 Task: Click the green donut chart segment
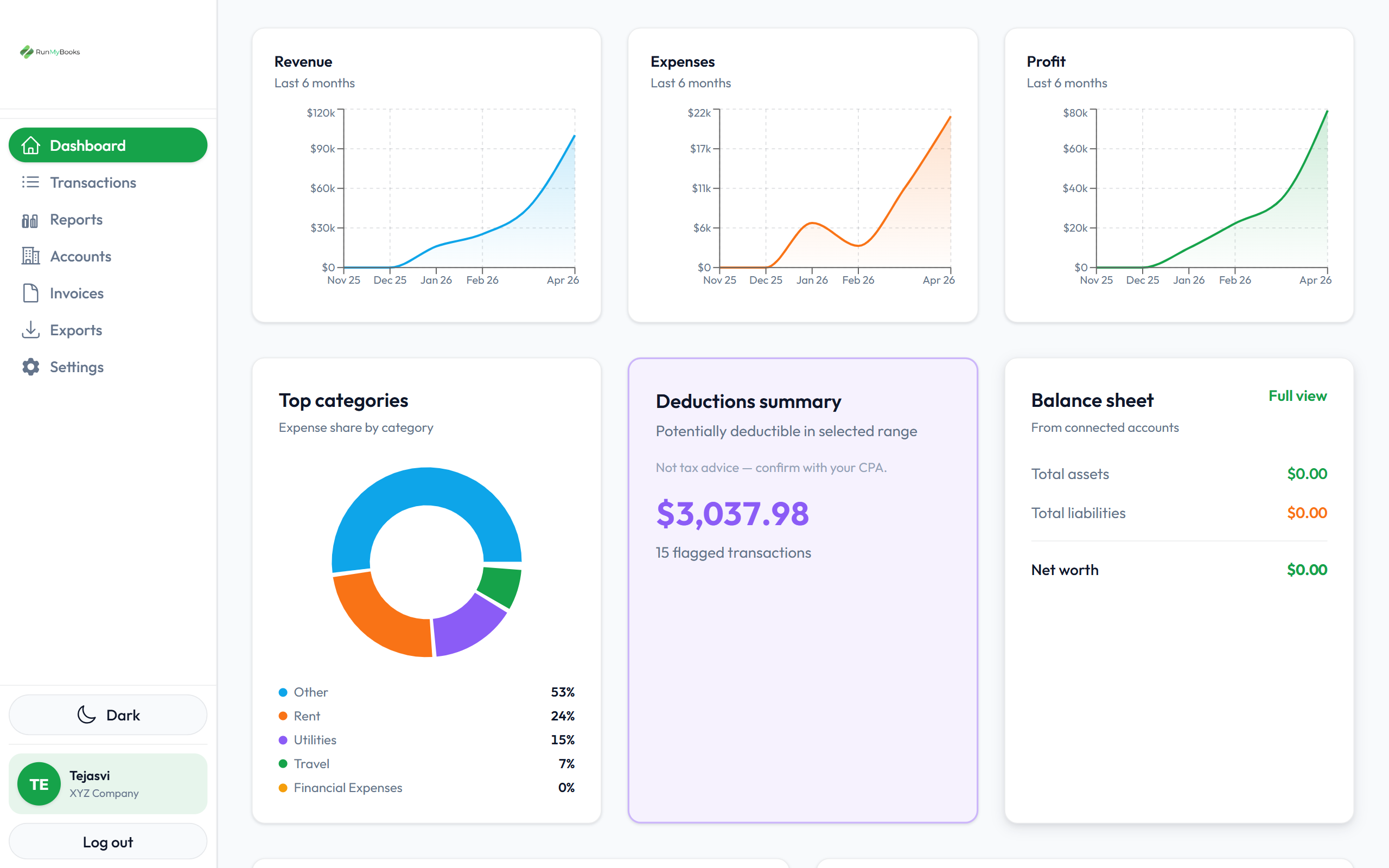tap(501, 588)
